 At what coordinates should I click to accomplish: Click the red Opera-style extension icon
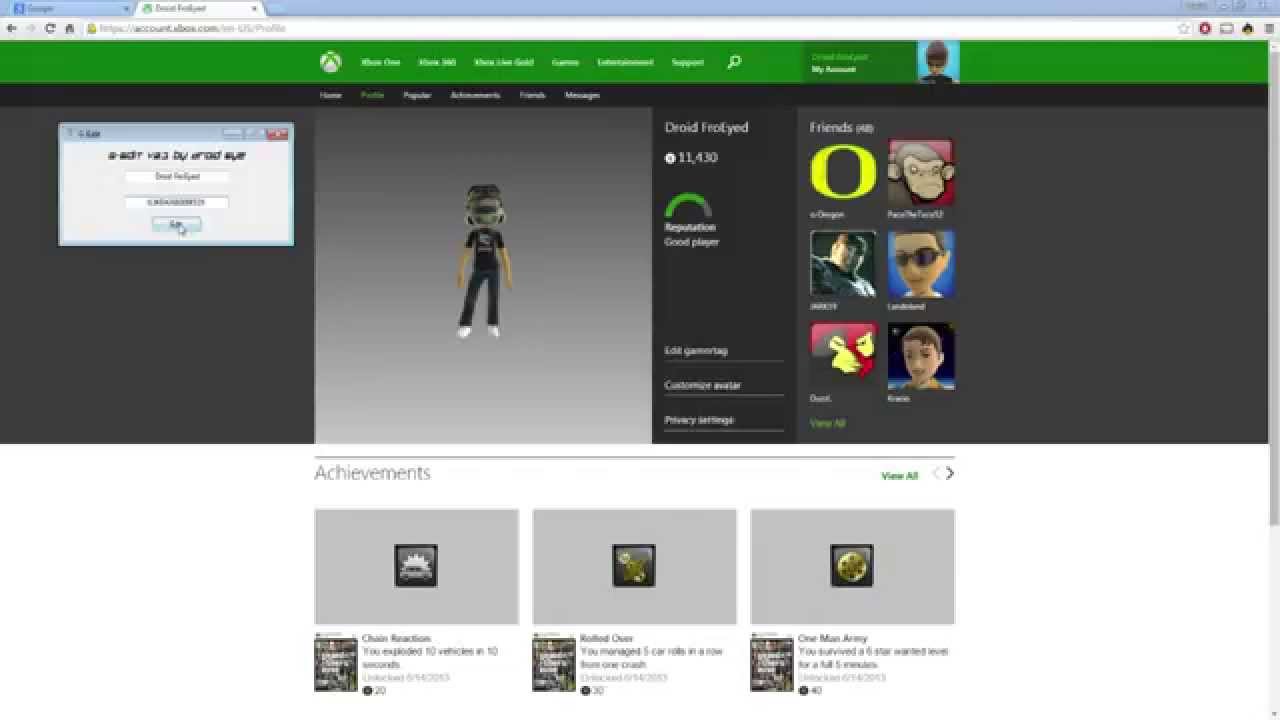click(x=1205, y=28)
